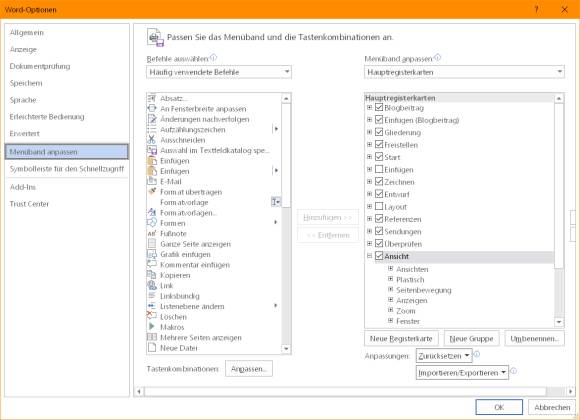Uncheck the Start tab checkbox

(379, 157)
